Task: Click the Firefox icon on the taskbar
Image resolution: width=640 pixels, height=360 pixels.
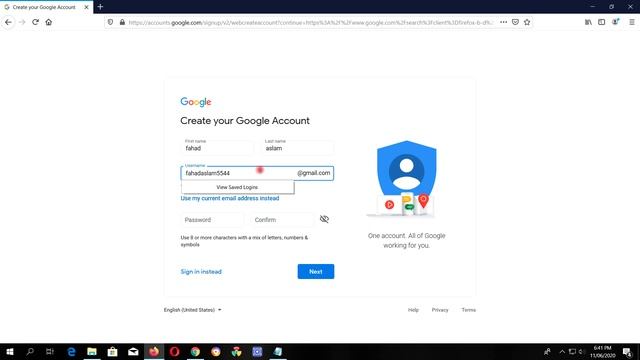Action: (154, 351)
